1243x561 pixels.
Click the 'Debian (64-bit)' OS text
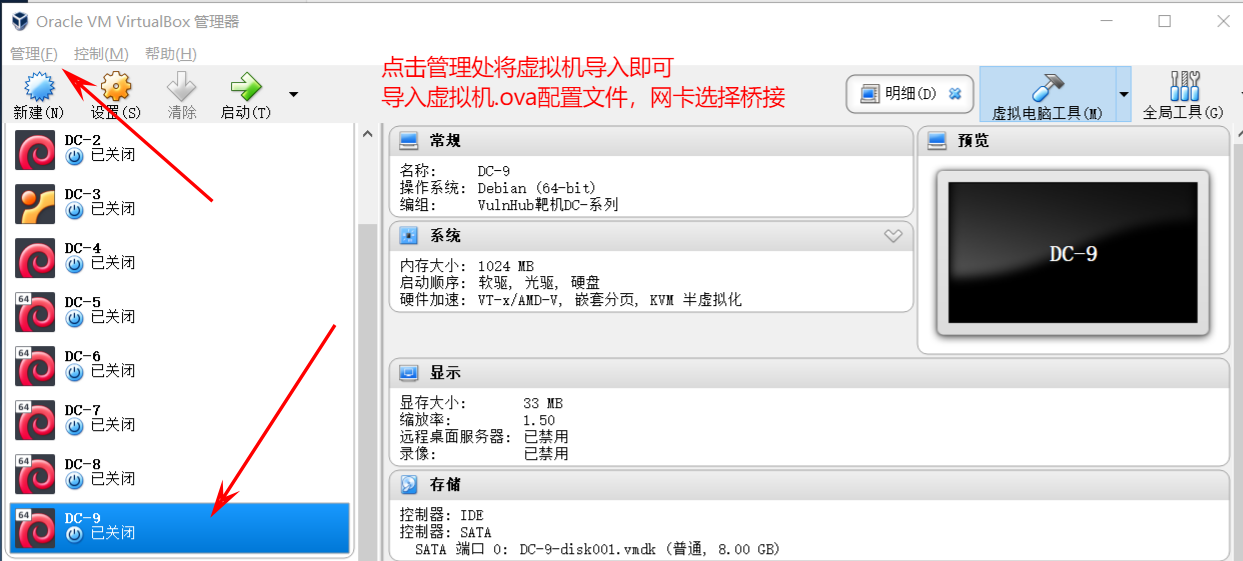536,188
